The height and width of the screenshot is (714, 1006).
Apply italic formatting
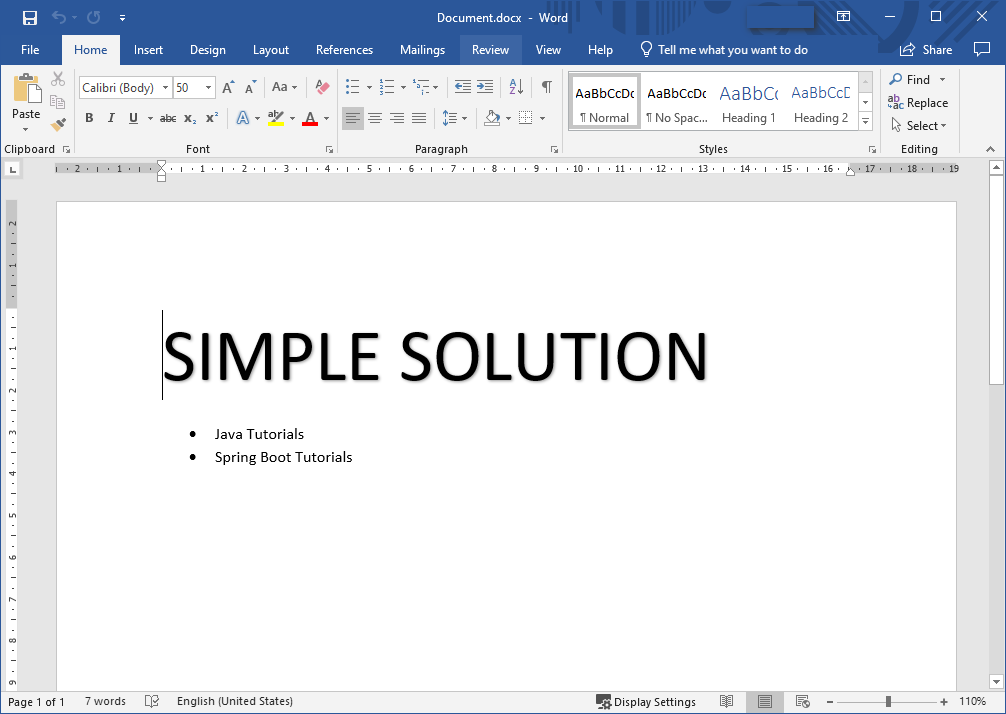pyautogui.click(x=110, y=118)
